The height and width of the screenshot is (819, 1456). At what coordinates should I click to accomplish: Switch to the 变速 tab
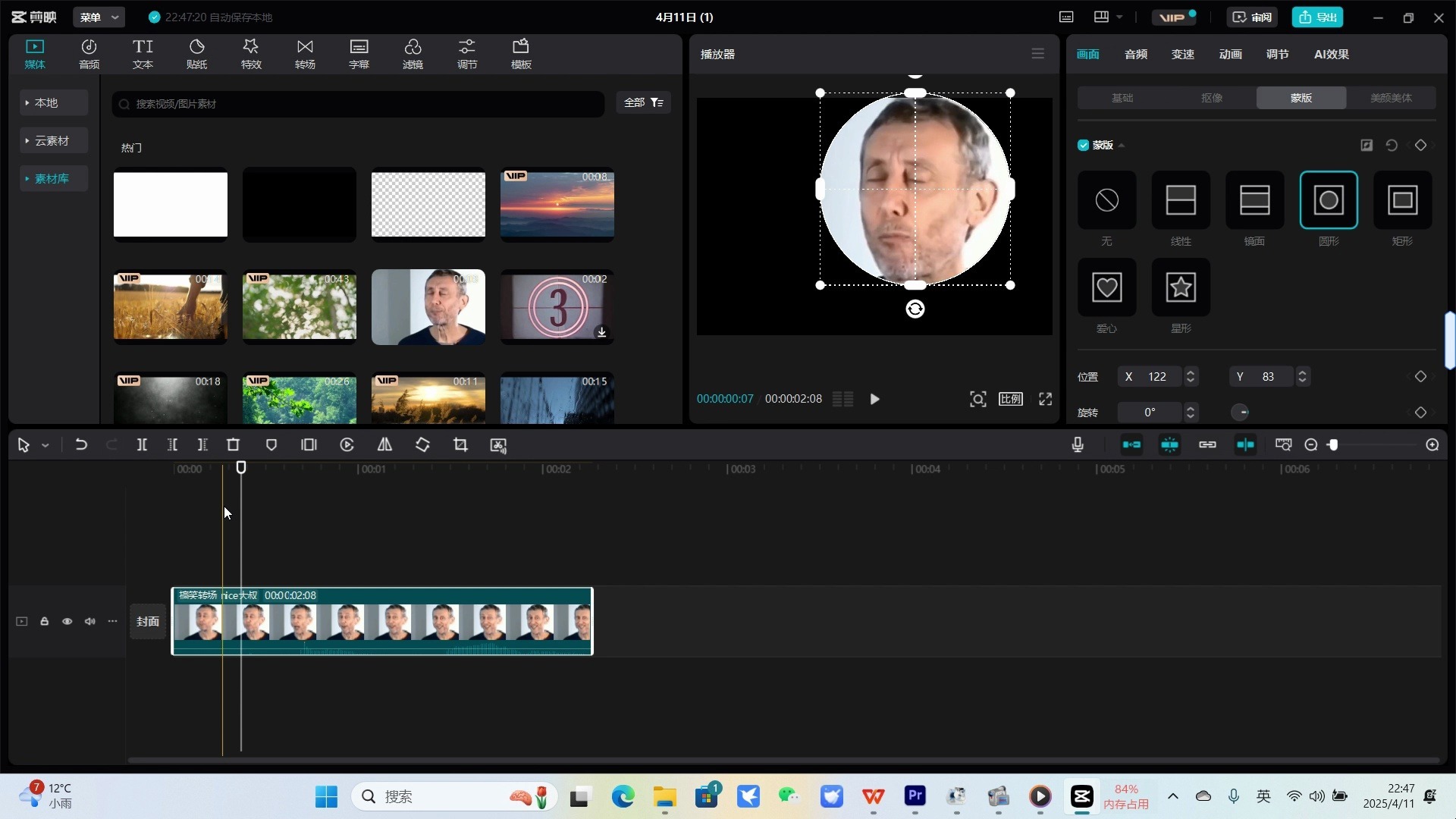click(1182, 54)
